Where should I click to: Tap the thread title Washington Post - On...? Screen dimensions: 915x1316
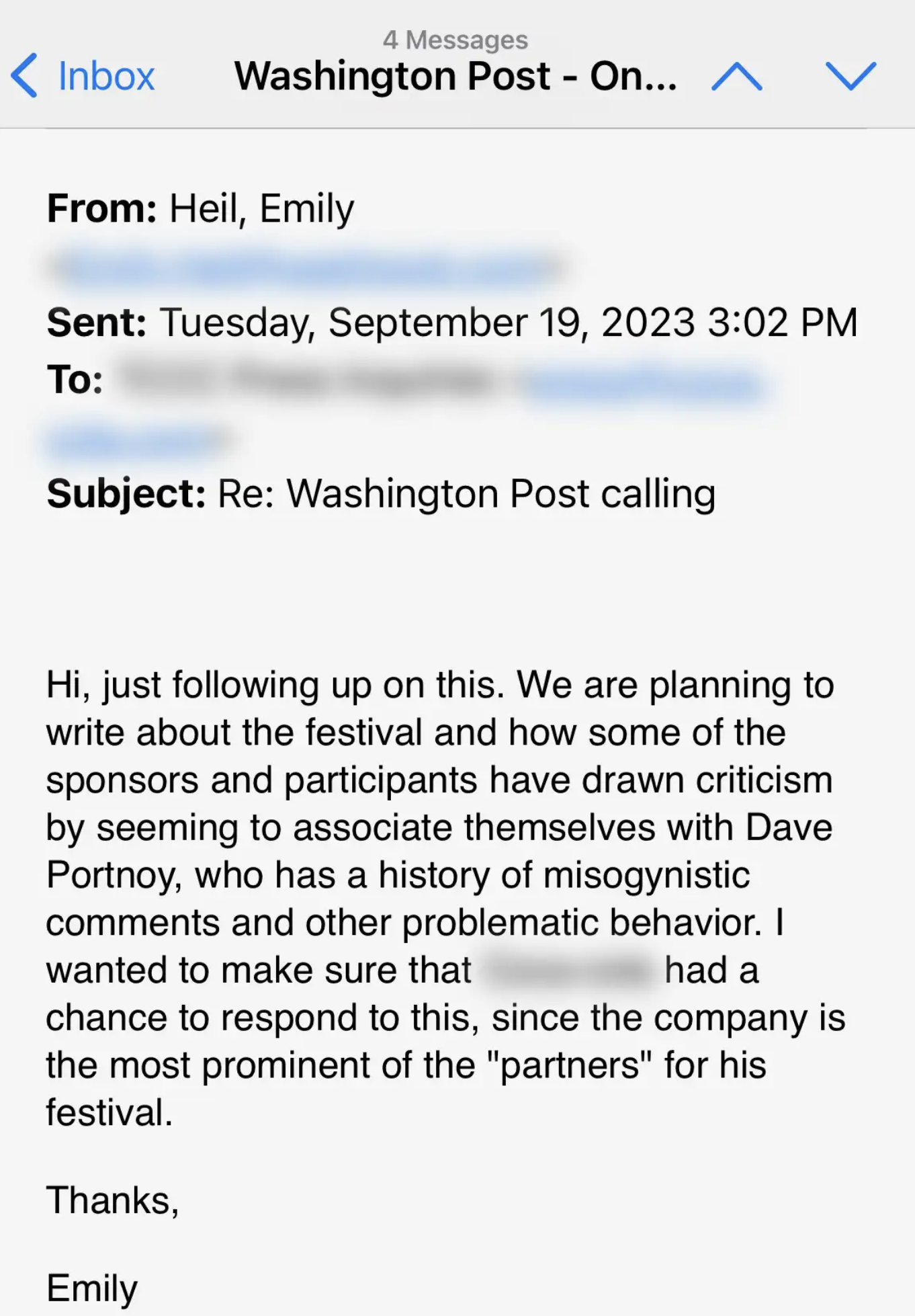point(455,75)
